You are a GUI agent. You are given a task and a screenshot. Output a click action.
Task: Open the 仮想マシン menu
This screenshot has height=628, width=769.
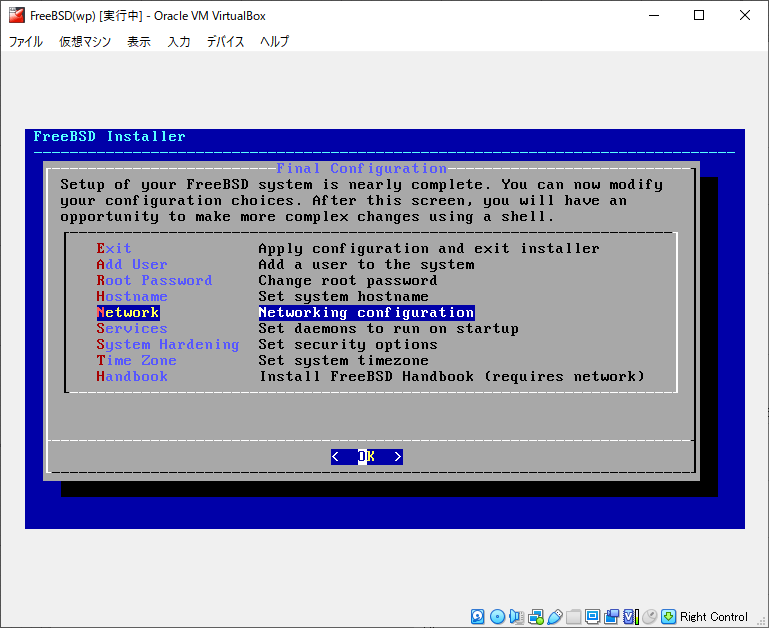click(85, 42)
